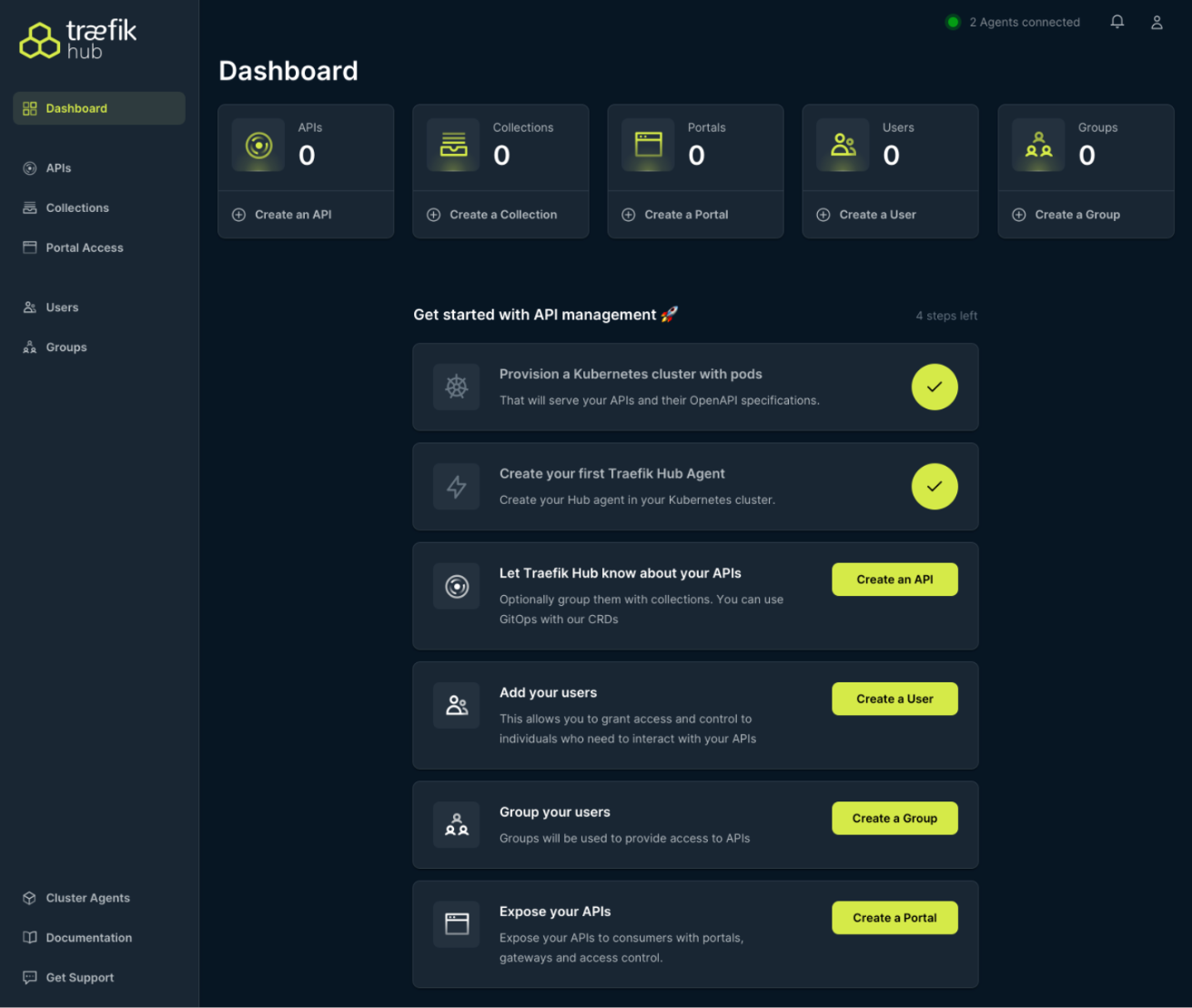The height and width of the screenshot is (1008, 1192).
Task: Navigate to Users in the sidebar
Action: [99, 307]
